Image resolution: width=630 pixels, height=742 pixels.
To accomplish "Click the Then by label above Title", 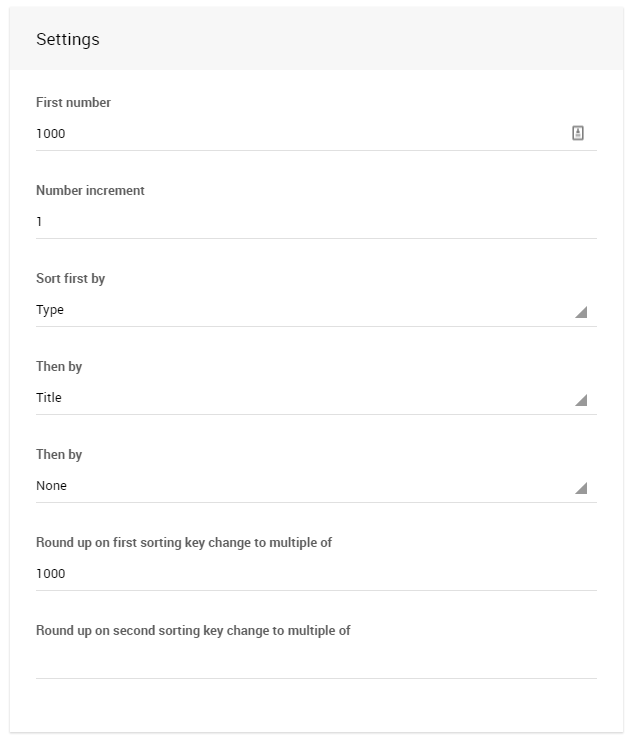I will 59,367.
